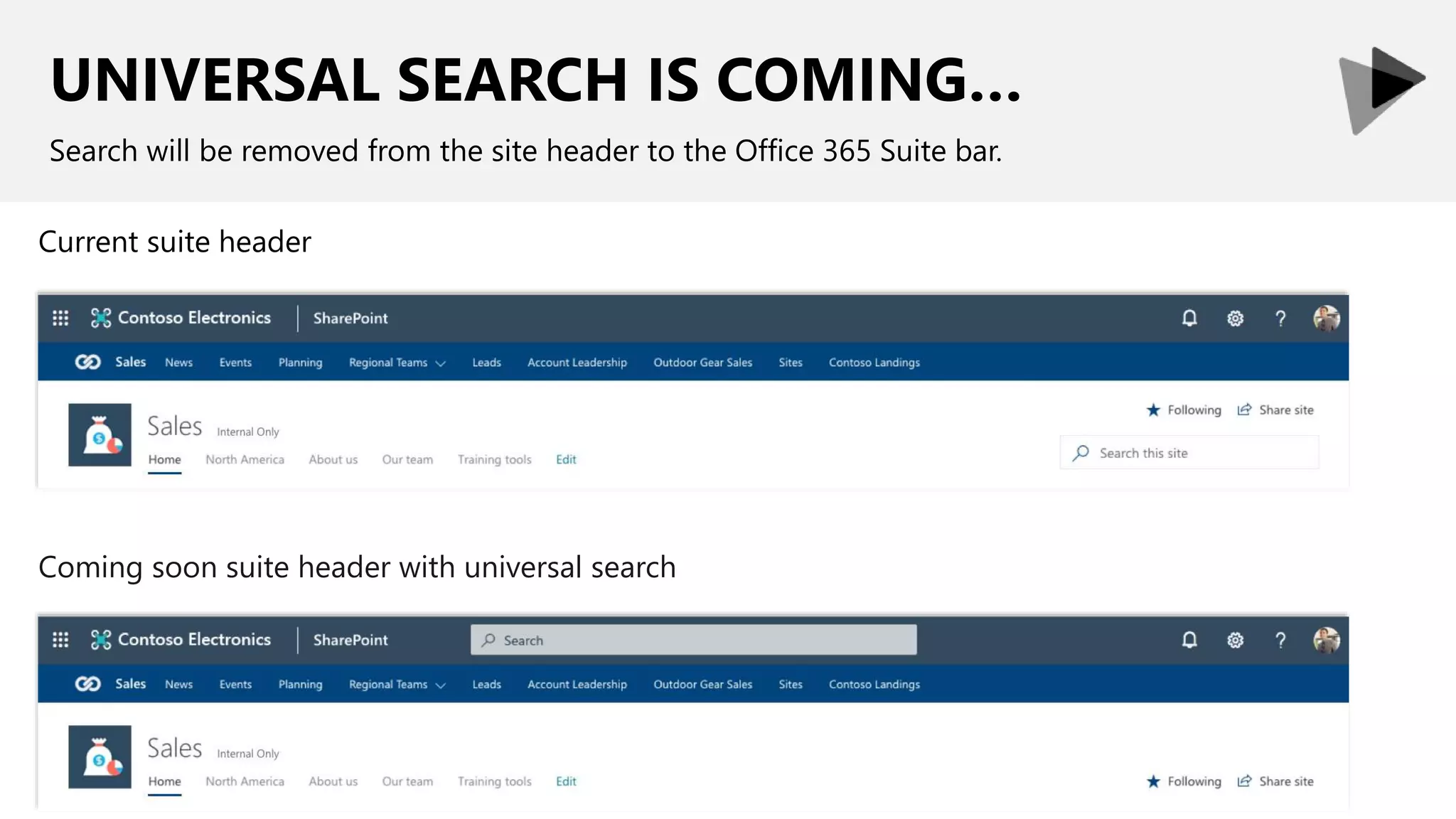Click Sales hub name in current hub navigation
The width and height of the screenshot is (1456, 819).
tap(130, 362)
